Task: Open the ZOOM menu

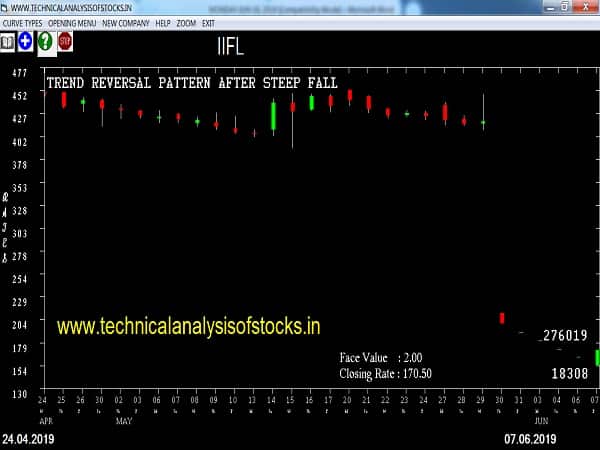Action: 186,22
